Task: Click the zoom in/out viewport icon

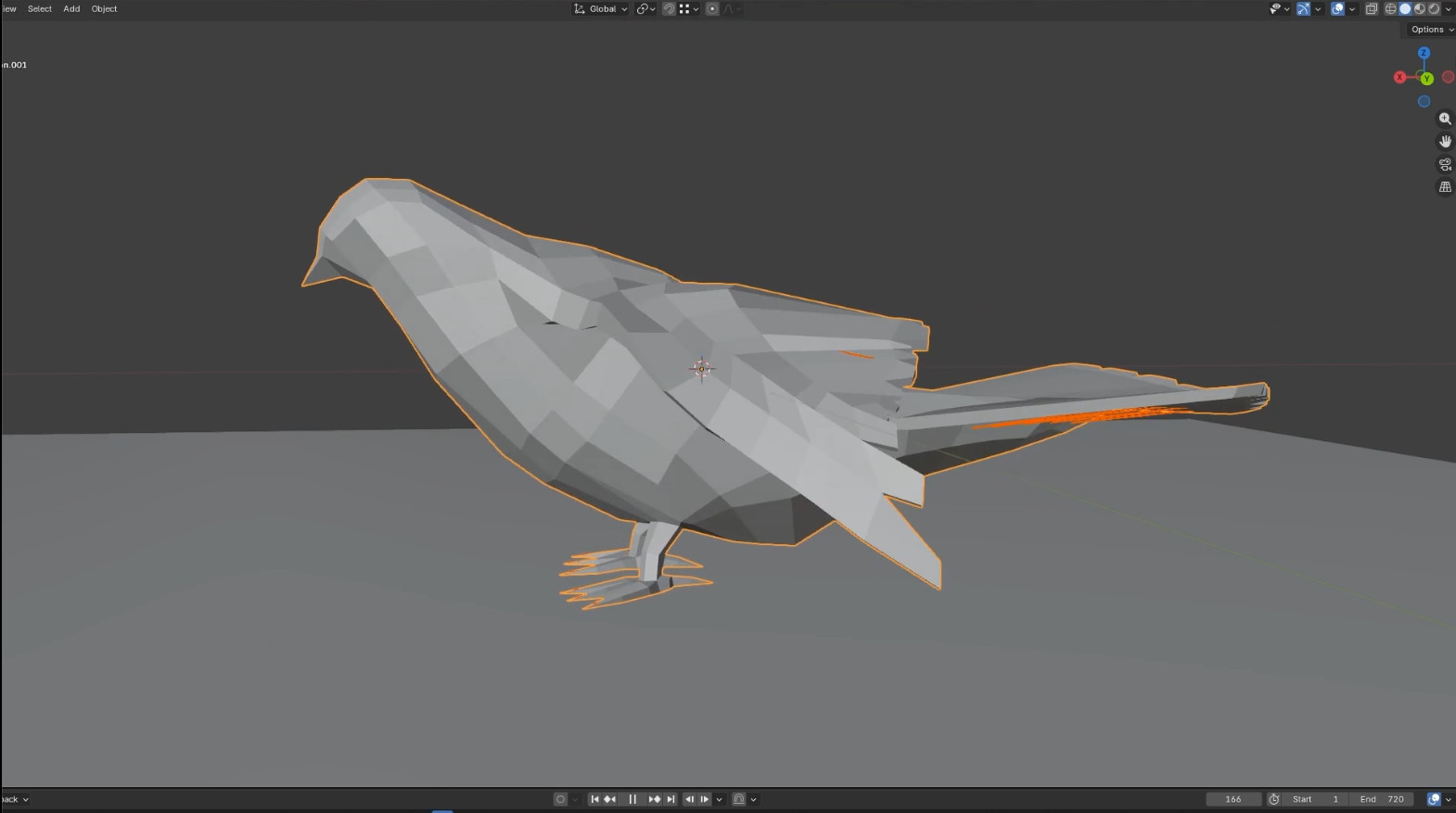Action: (1445, 119)
